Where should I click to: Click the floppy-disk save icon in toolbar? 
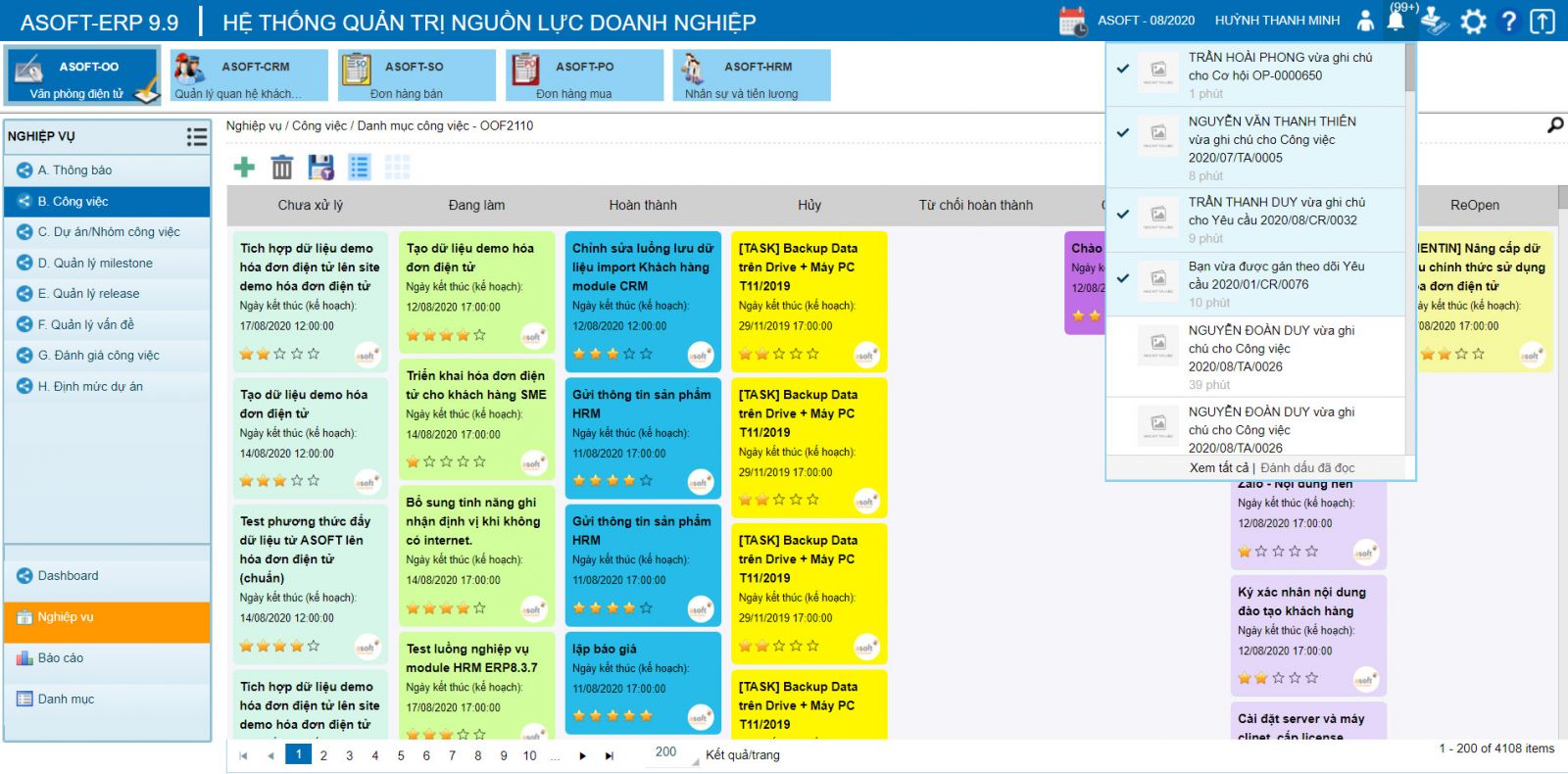320,168
